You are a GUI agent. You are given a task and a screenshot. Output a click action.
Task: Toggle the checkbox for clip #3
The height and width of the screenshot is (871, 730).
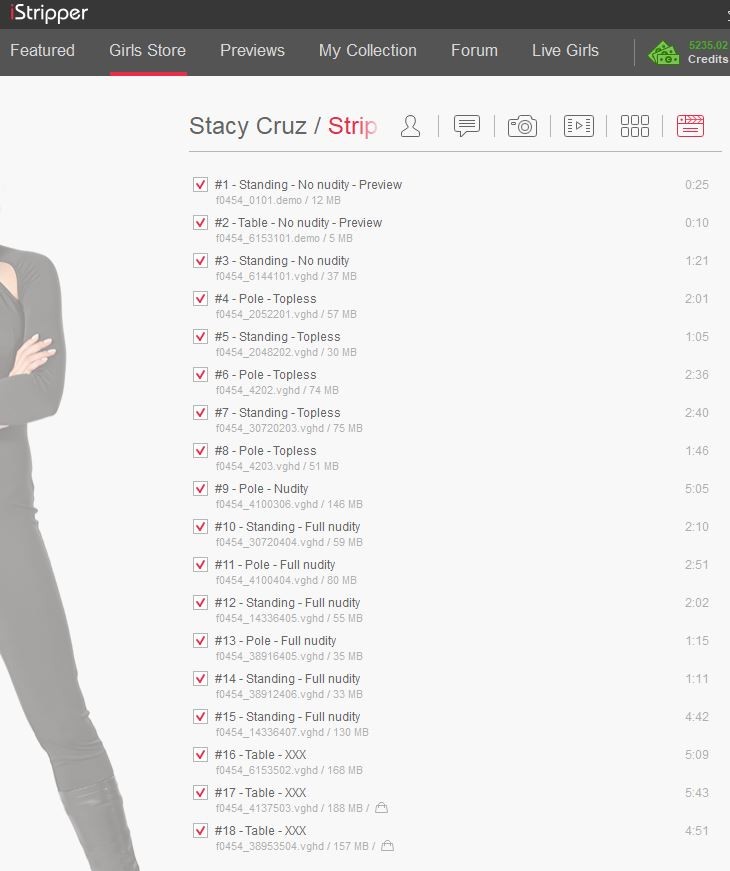[200, 261]
